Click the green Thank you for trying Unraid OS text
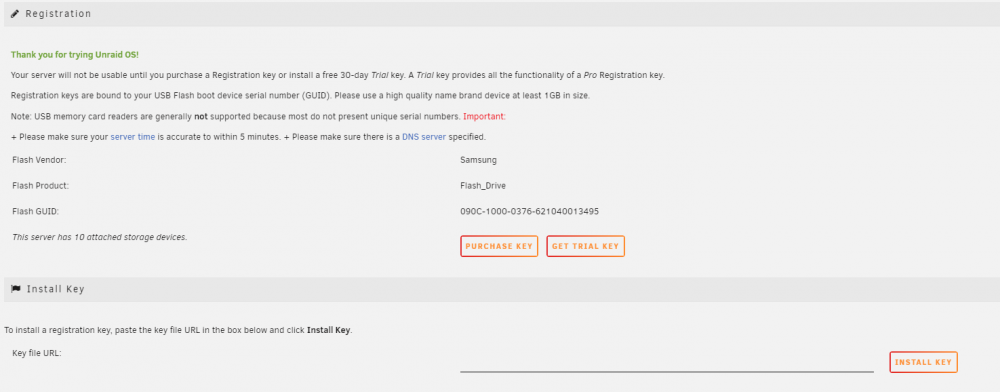Screen dimensions: 1000x392 click(75, 55)
